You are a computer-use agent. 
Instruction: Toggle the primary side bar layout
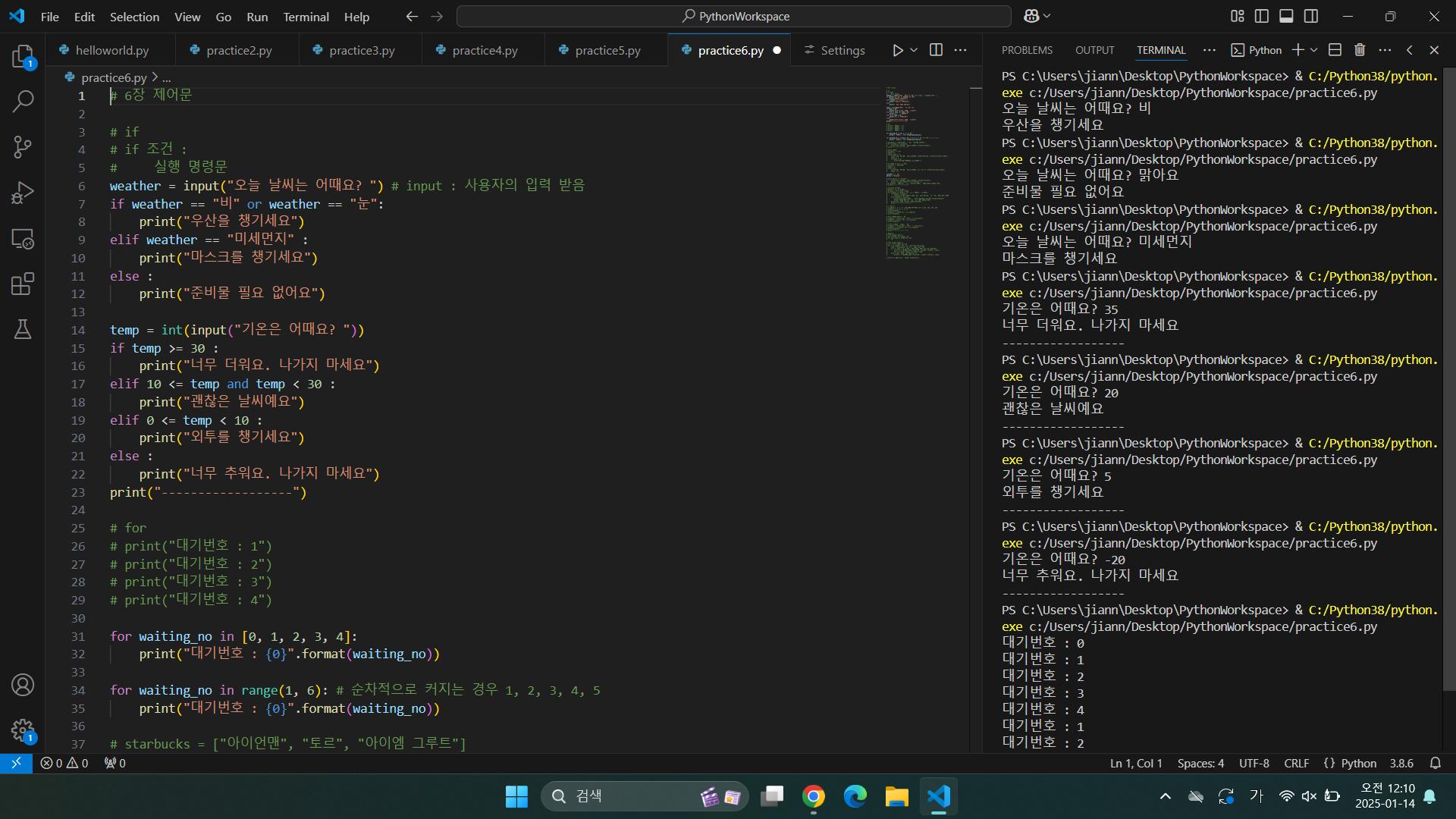click(x=1262, y=16)
